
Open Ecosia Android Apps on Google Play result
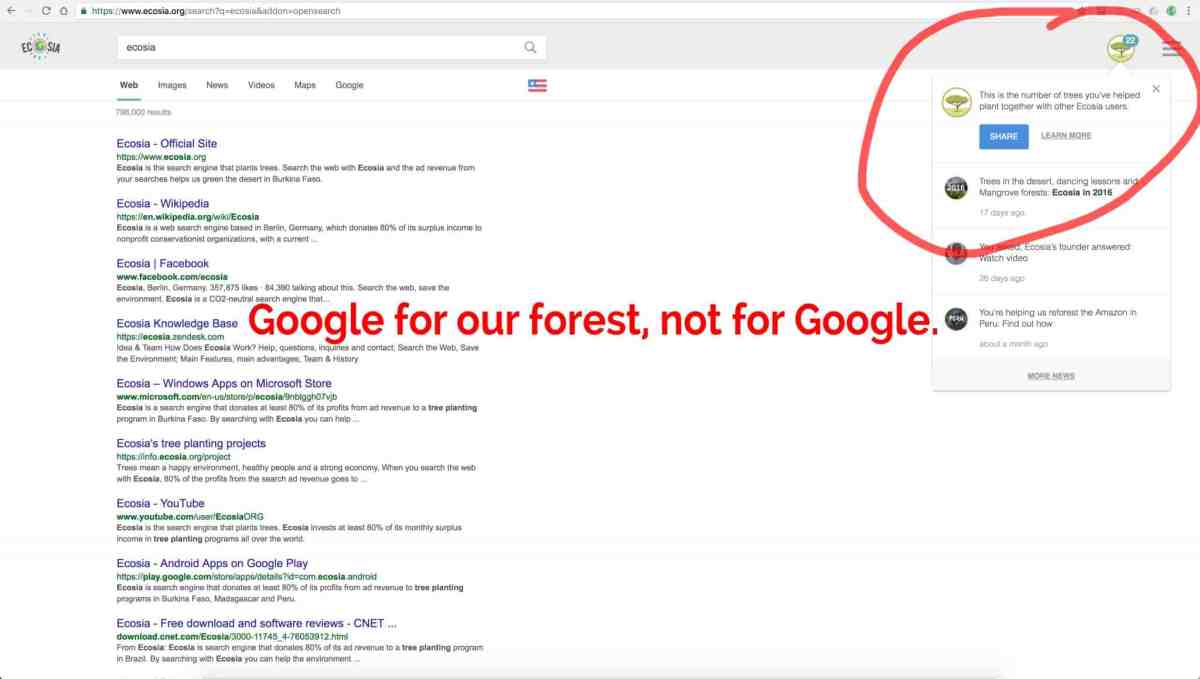[x=212, y=564]
